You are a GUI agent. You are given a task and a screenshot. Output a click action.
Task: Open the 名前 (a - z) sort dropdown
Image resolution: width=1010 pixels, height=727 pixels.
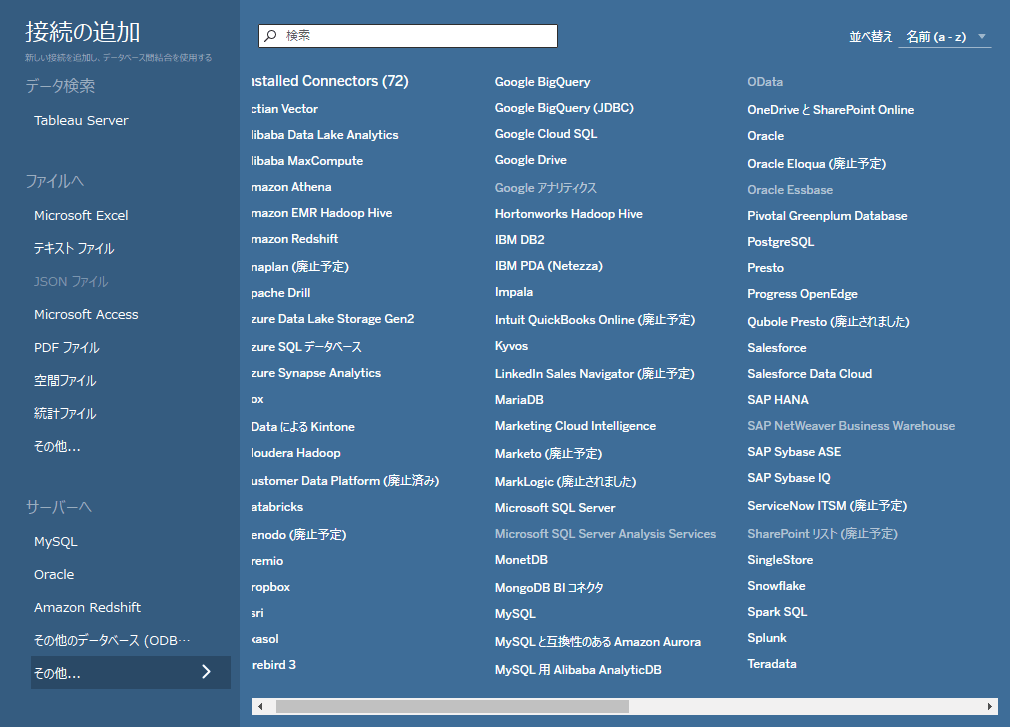[944, 37]
